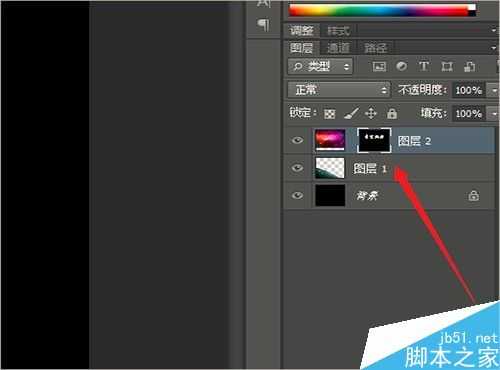500x370 pixels.
Task: Open the 调整 panel group menu
Action: pos(494,31)
